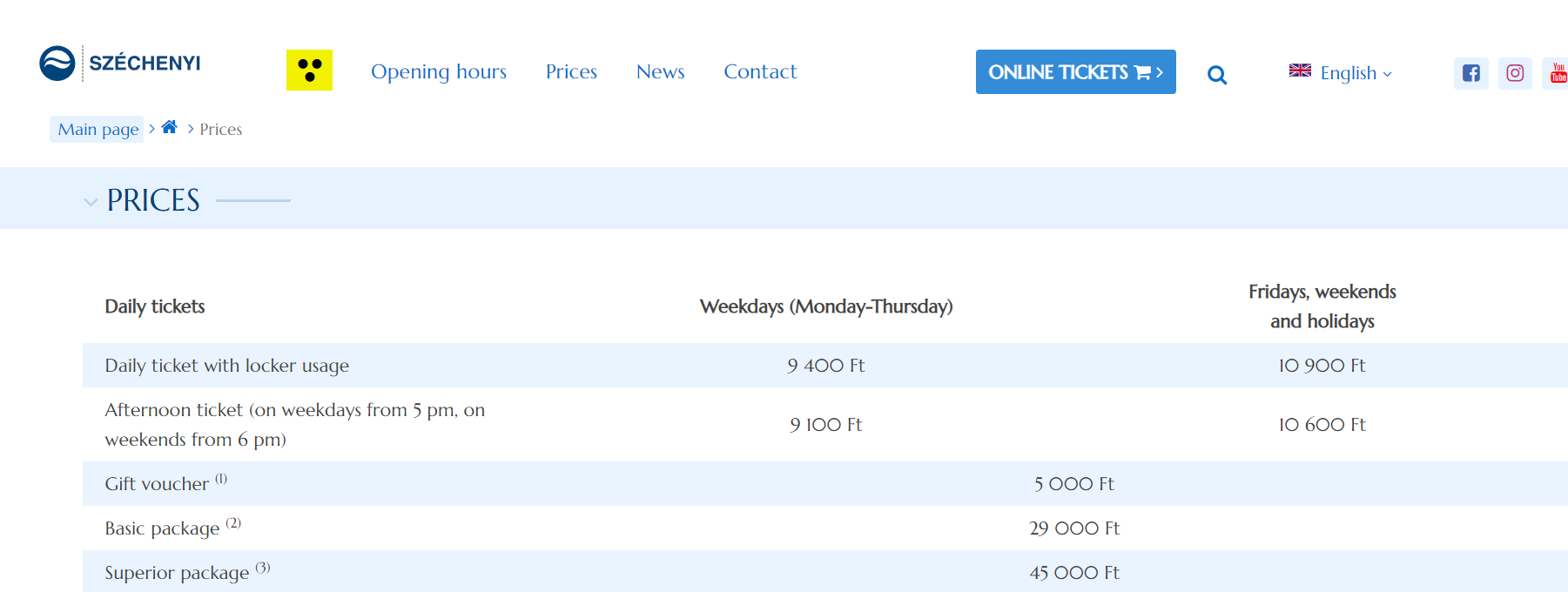Click Prices in the breadcrumb trail
Screen dimensions: 1568x592
coord(221,130)
